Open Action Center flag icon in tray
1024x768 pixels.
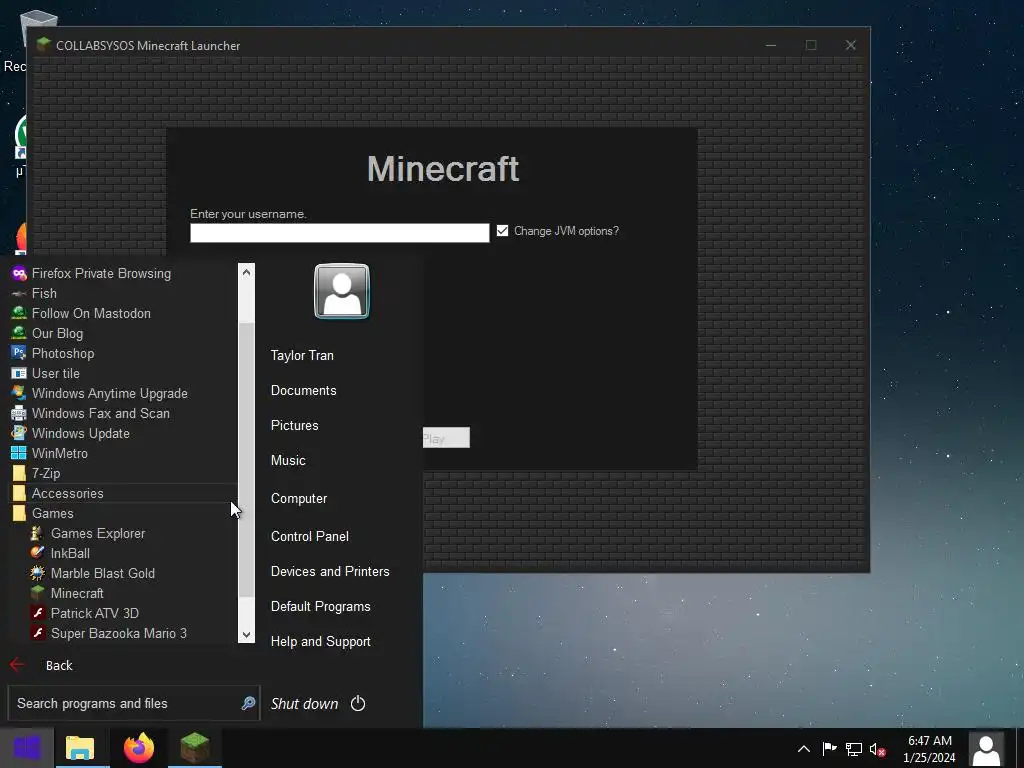click(x=829, y=749)
